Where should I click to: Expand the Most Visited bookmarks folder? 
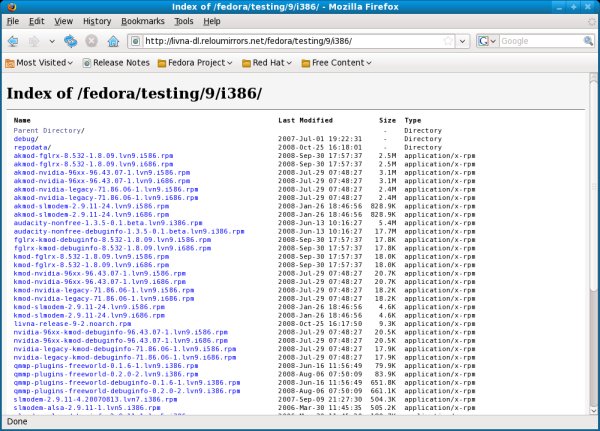pos(39,63)
